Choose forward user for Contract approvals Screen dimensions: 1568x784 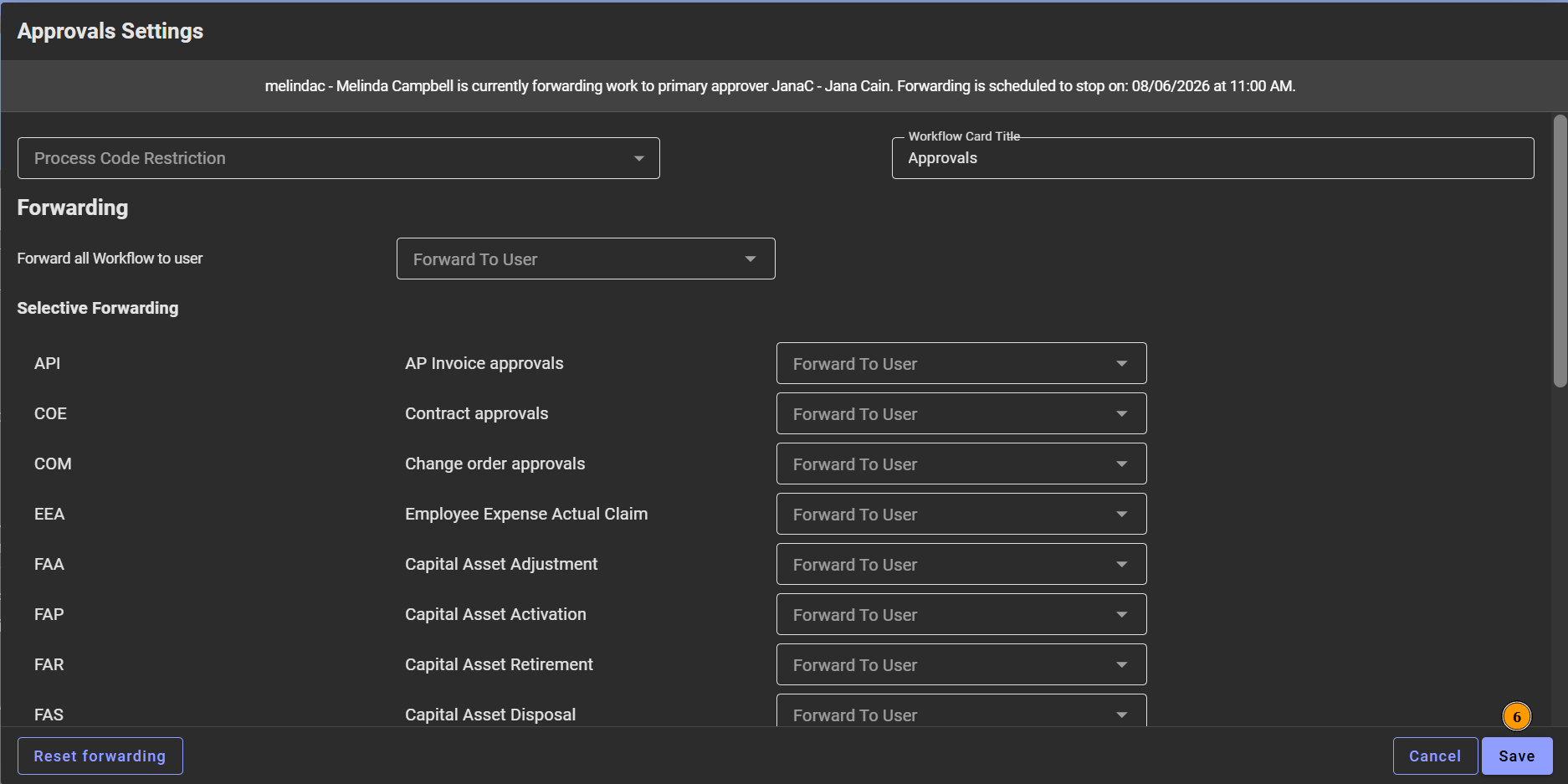pyautogui.click(x=961, y=413)
